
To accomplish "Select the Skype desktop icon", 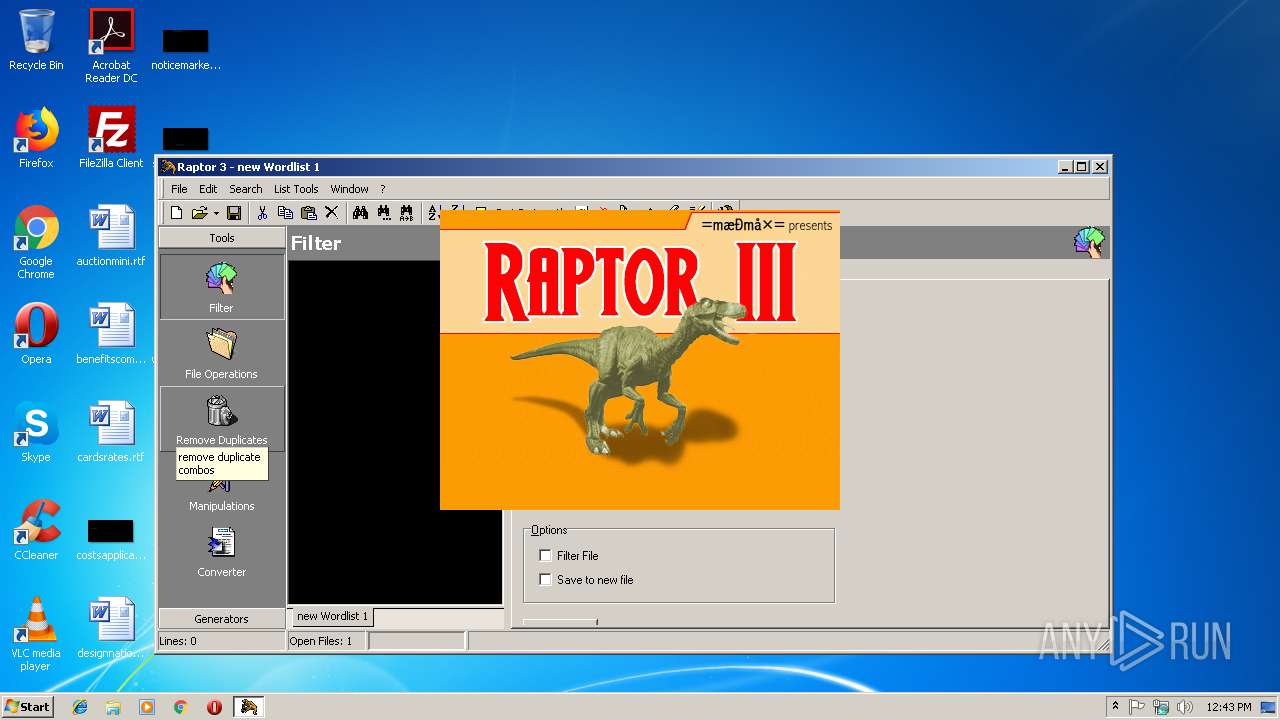I will coord(36,432).
